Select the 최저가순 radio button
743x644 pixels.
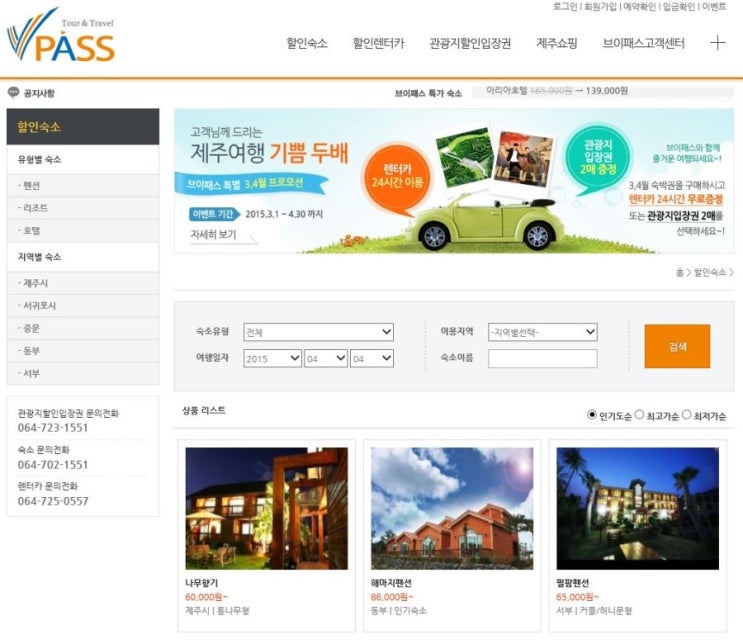click(x=686, y=415)
